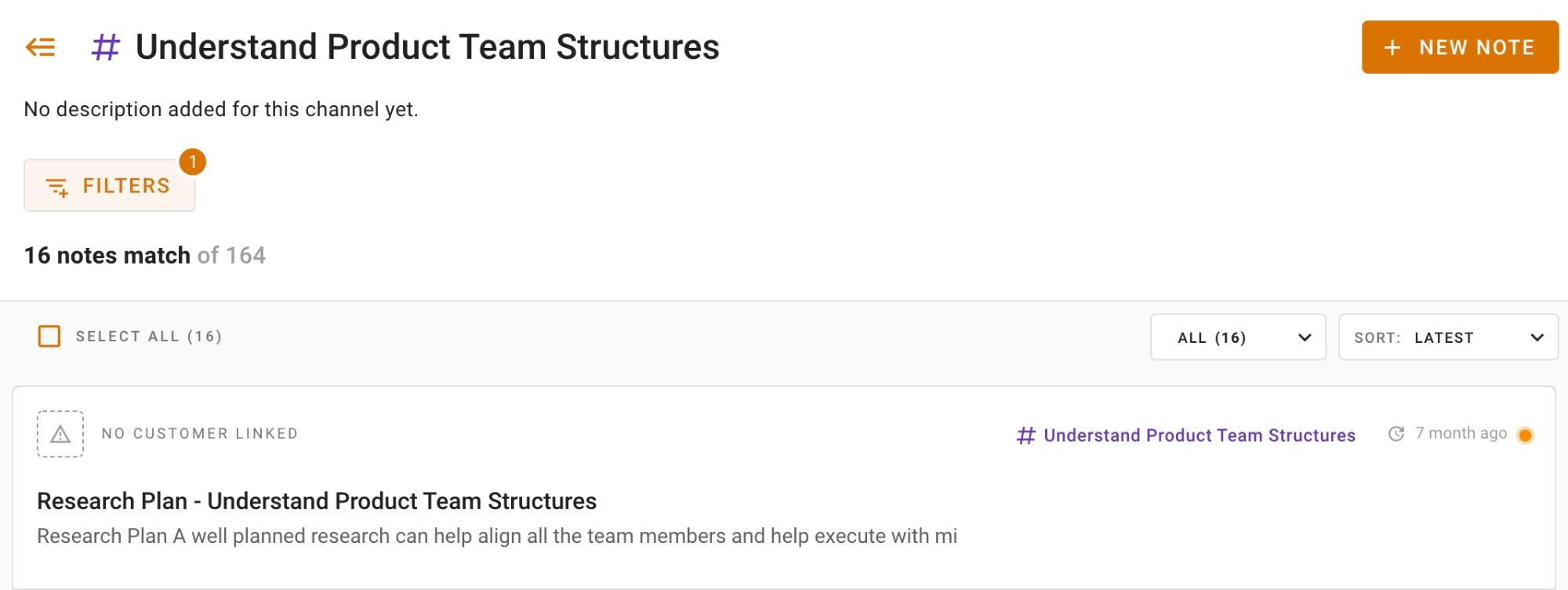The width and height of the screenshot is (1568, 590).
Task: Click the orange unread dot on the note
Action: point(1525,435)
